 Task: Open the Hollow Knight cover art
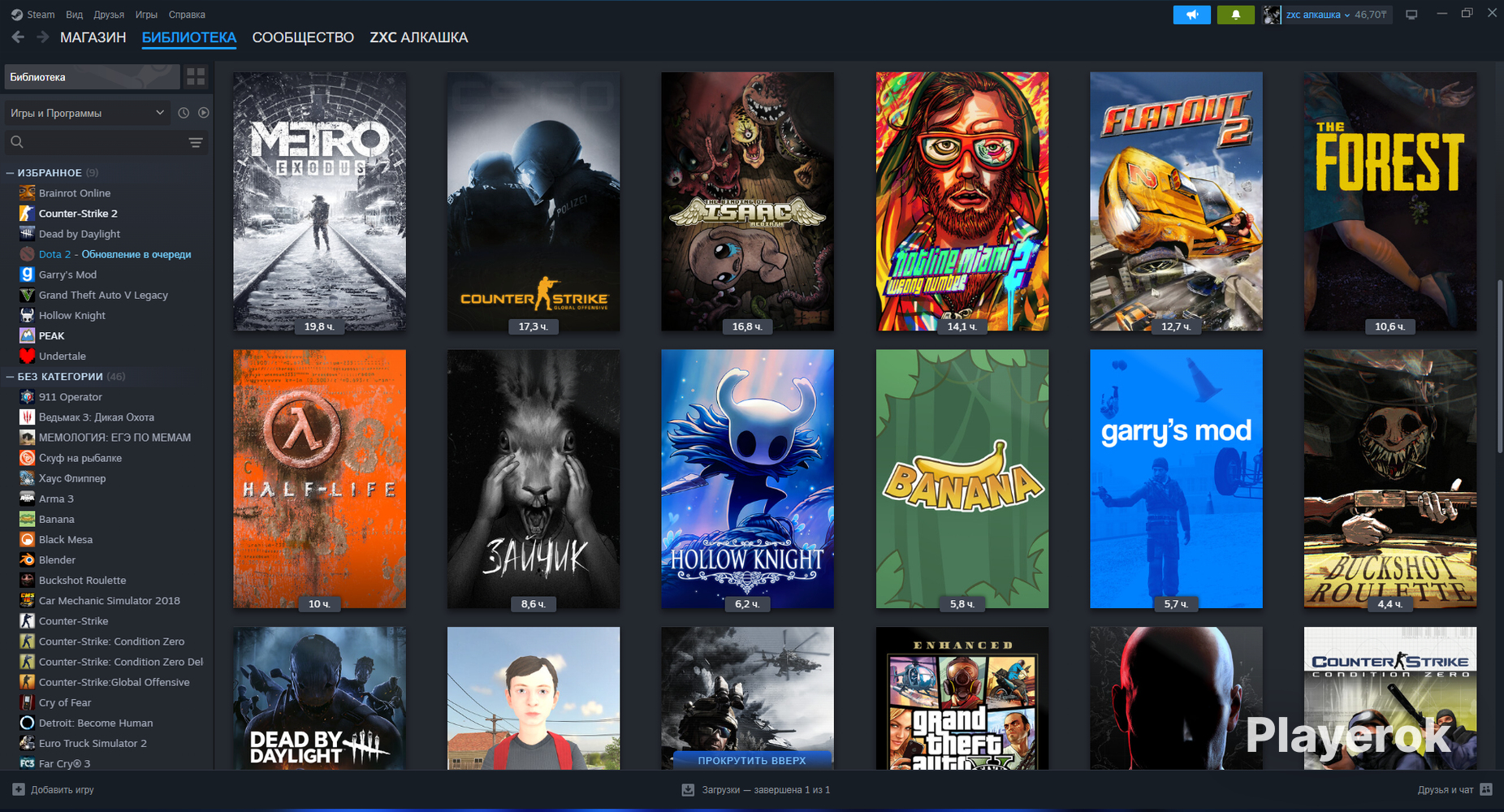[x=748, y=479]
